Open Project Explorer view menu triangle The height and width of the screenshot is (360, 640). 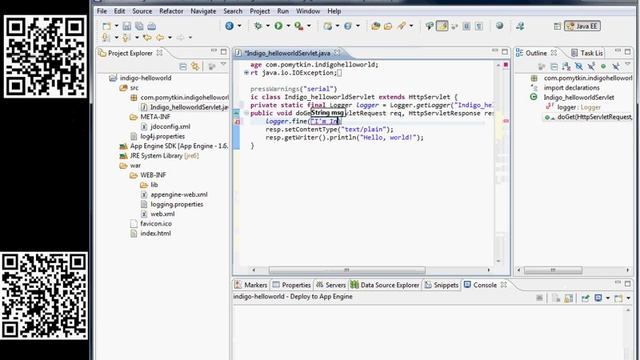(x=223, y=64)
